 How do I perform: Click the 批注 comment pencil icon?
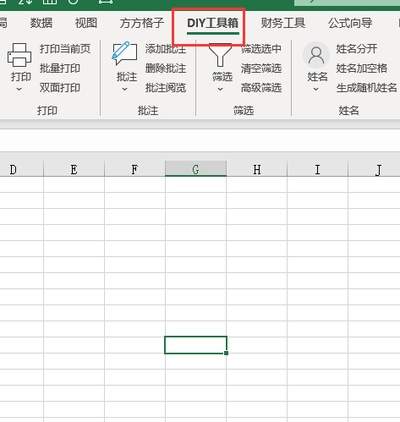pyautogui.click(x=125, y=53)
